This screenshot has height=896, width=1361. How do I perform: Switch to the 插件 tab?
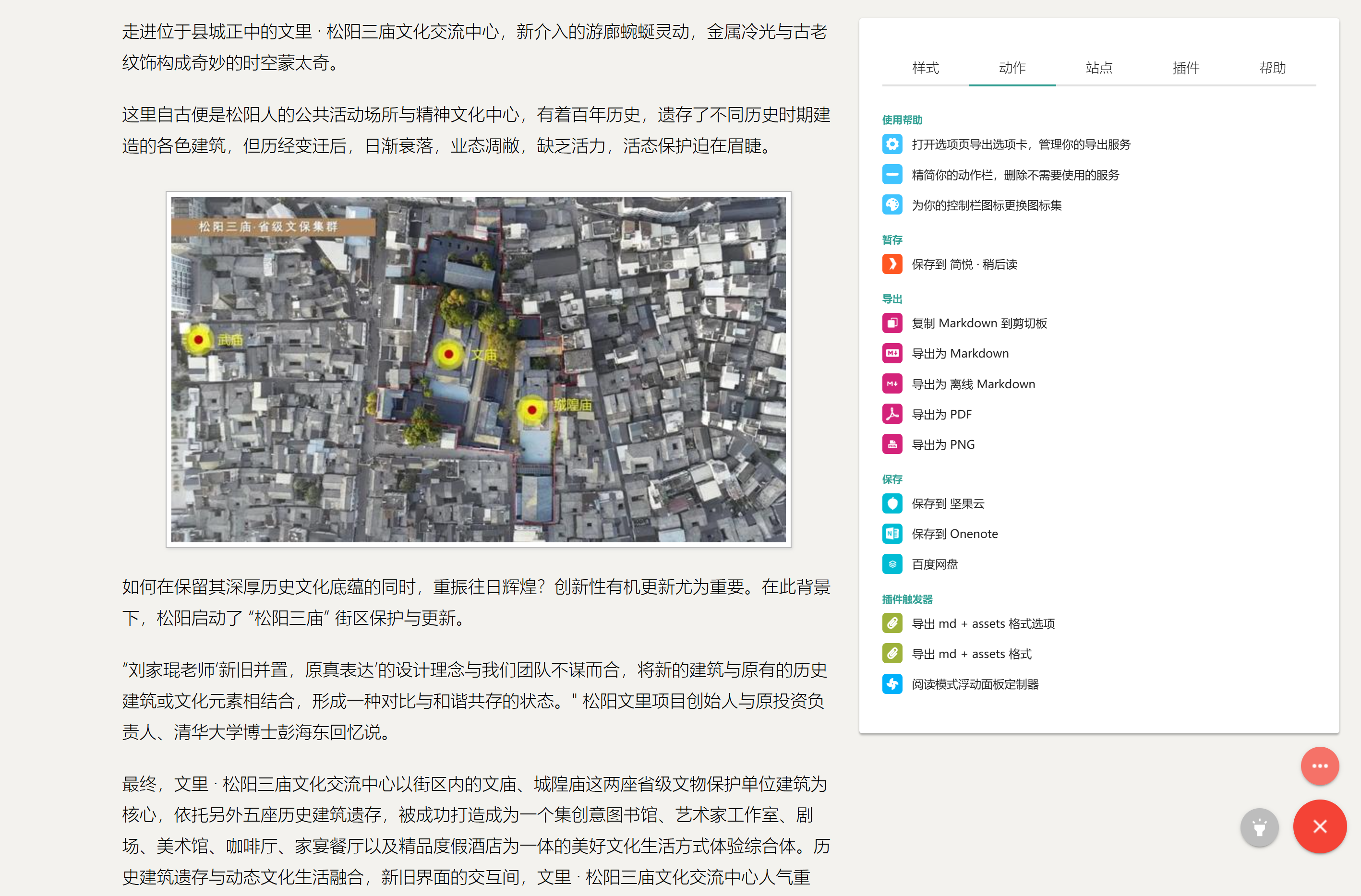(x=1185, y=68)
